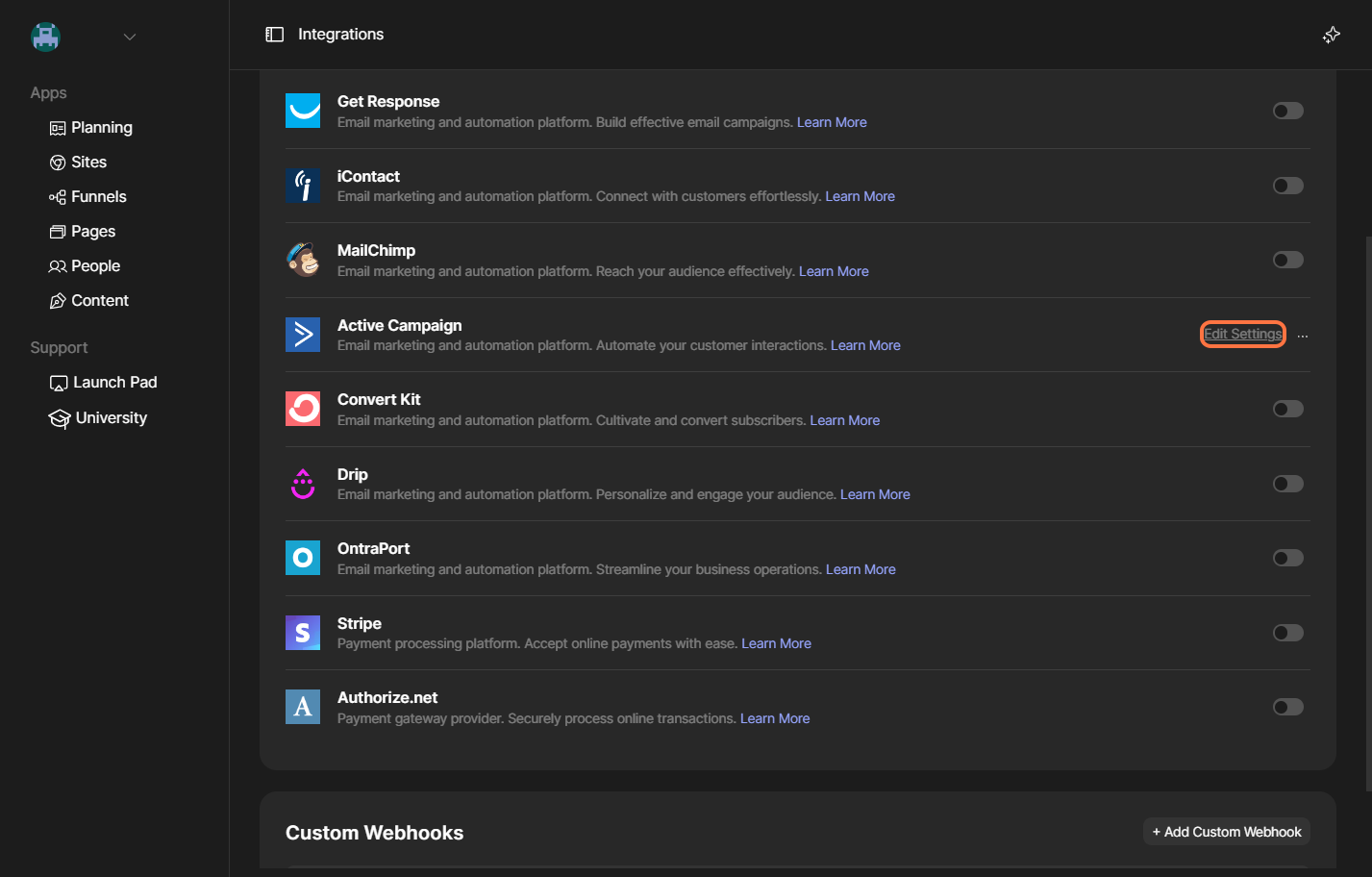Click the Funnels flow icon
Screen dimensions: 1372x877
(x=58, y=197)
